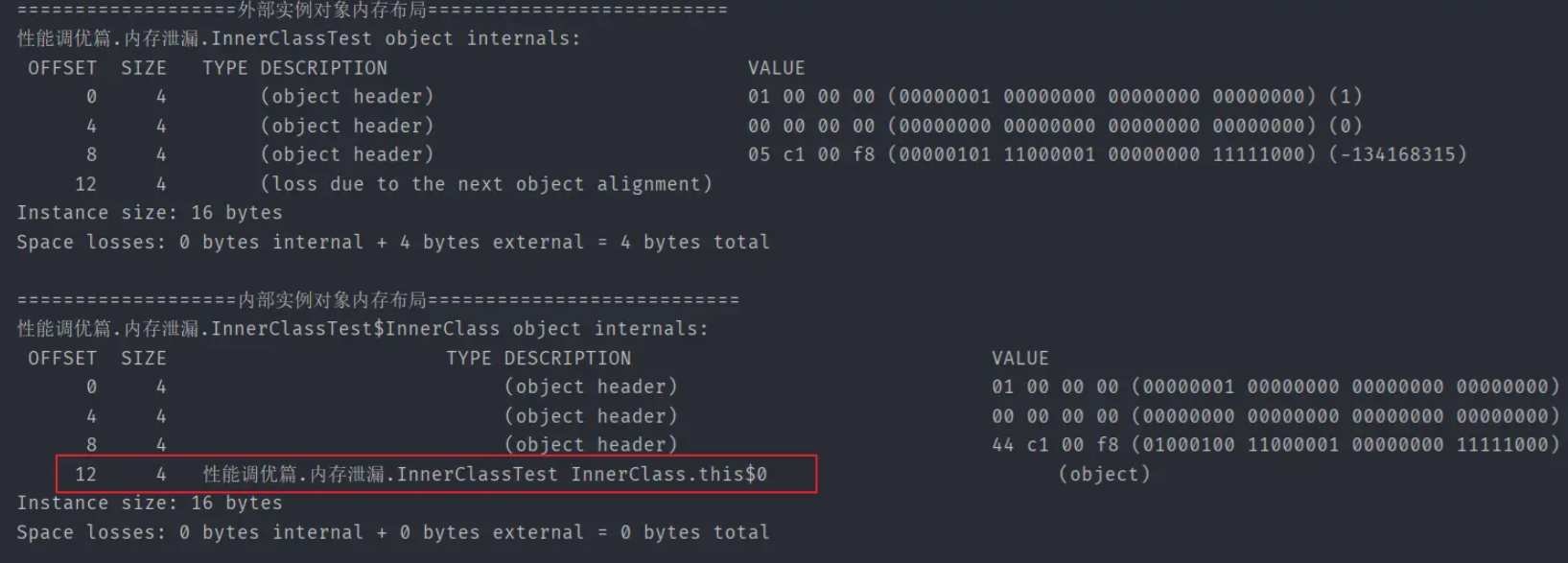Click the second VALUE column header
1568x563 pixels.
1020,358
